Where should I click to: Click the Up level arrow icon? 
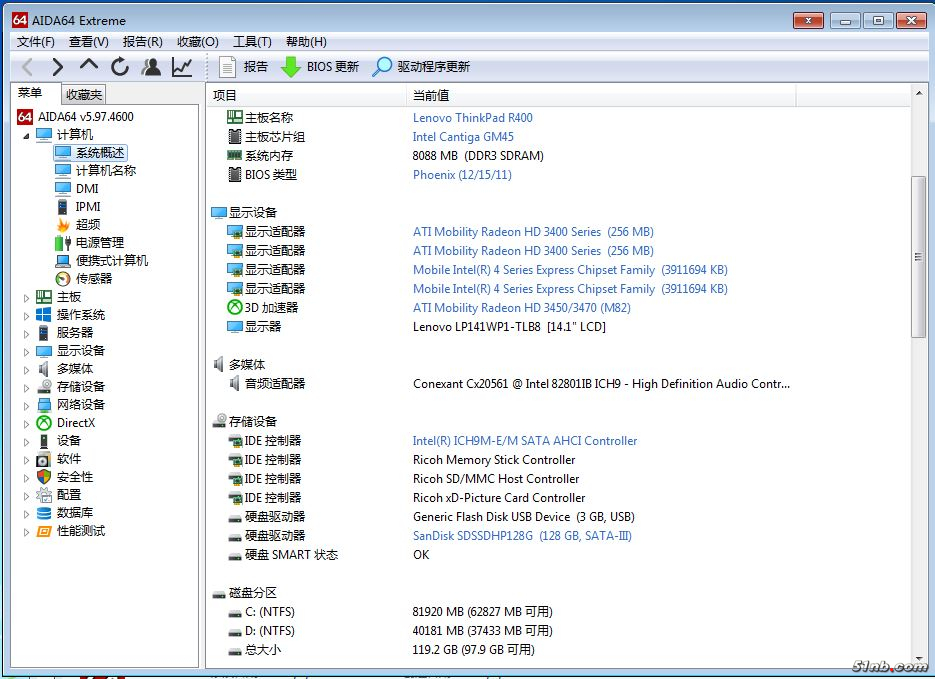(x=89, y=66)
